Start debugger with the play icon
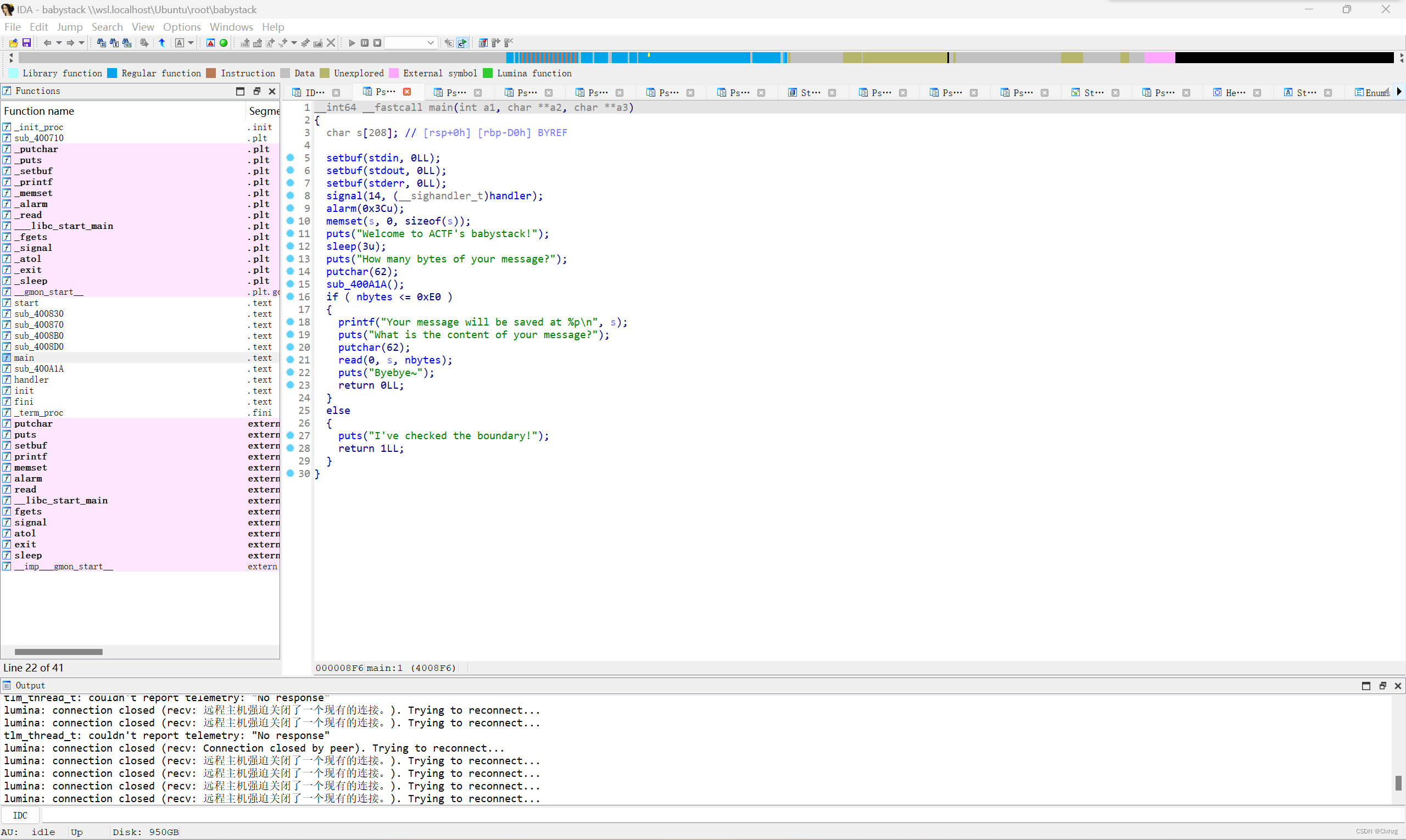 (351, 43)
